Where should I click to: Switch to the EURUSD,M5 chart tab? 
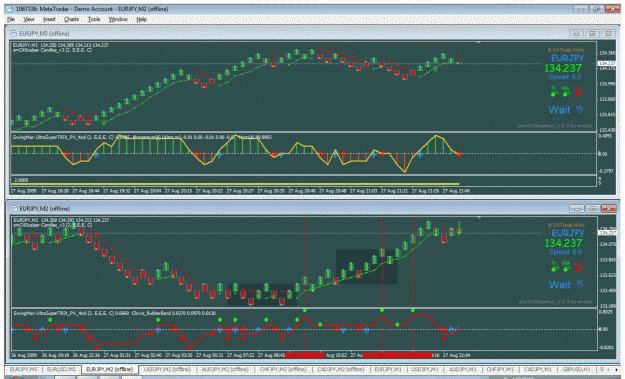coord(61,370)
